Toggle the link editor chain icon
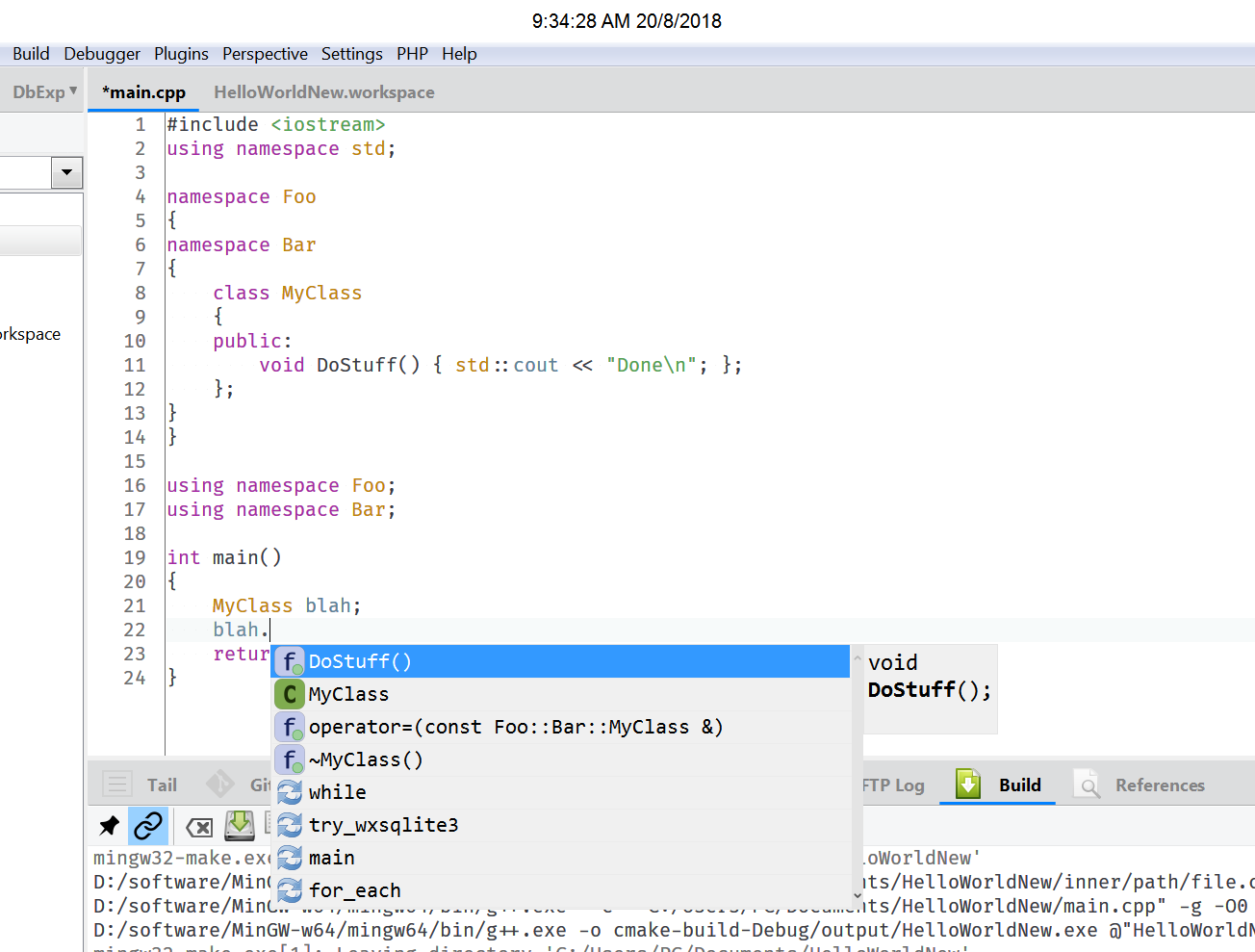 coord(147,825)
